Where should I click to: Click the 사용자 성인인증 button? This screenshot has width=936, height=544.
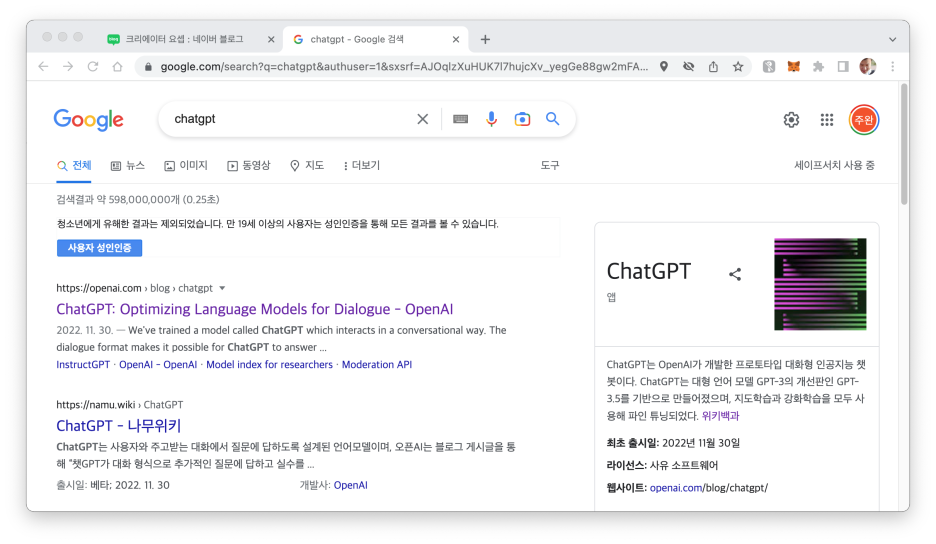click(100, 248)
